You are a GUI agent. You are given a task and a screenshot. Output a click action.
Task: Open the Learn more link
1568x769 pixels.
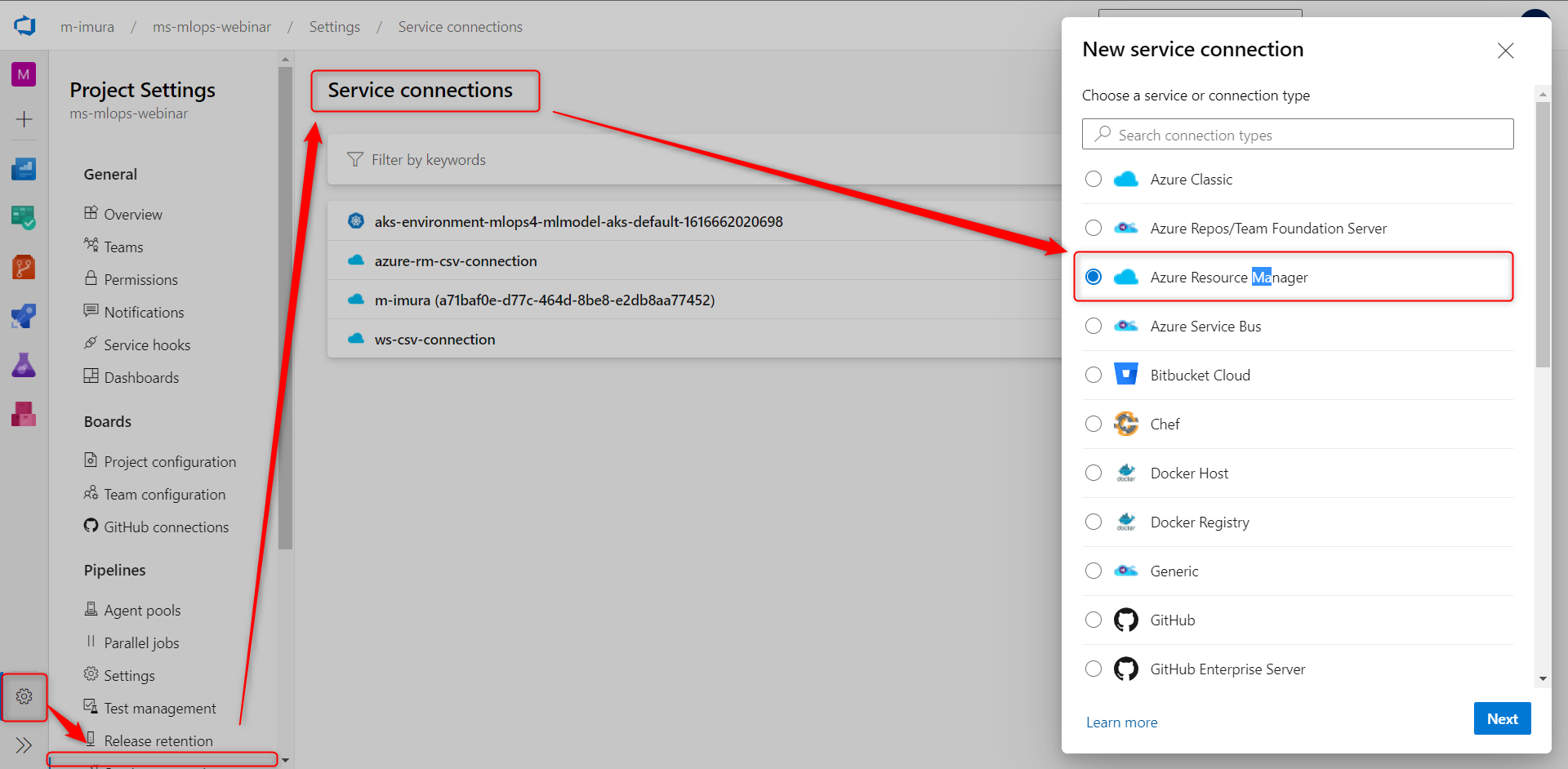point(1121,722)
